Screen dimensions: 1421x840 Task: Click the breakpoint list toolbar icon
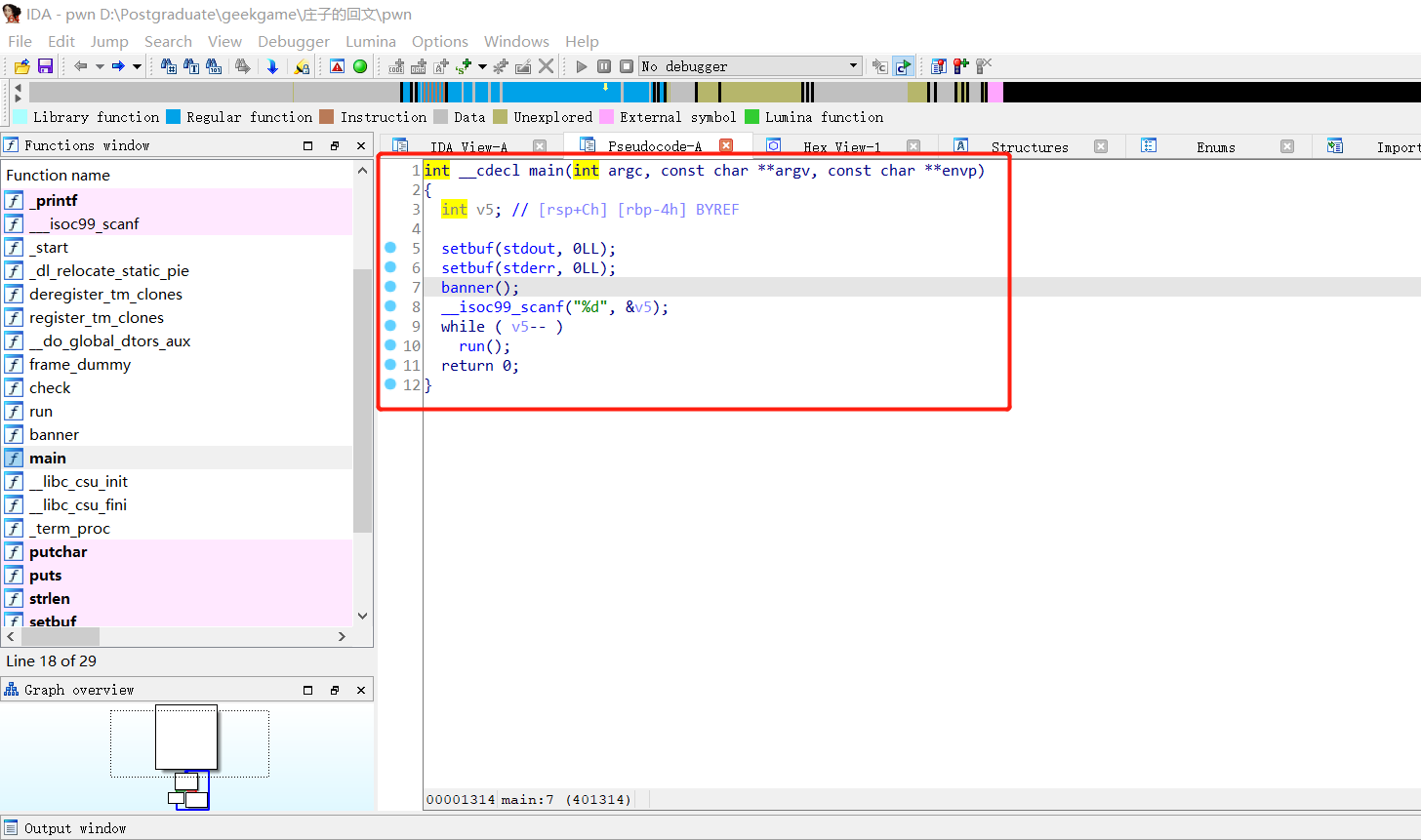click(x=938, y=66)
